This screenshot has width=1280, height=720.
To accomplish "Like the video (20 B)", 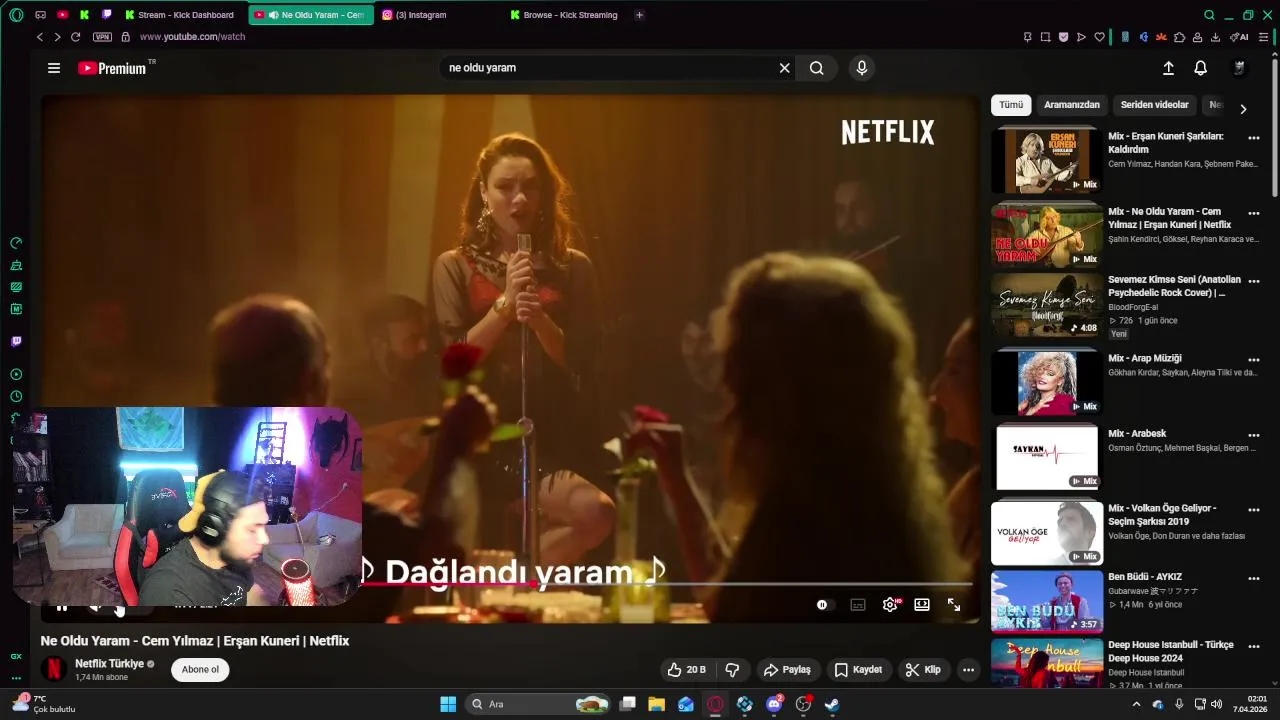I will (686, 670).
